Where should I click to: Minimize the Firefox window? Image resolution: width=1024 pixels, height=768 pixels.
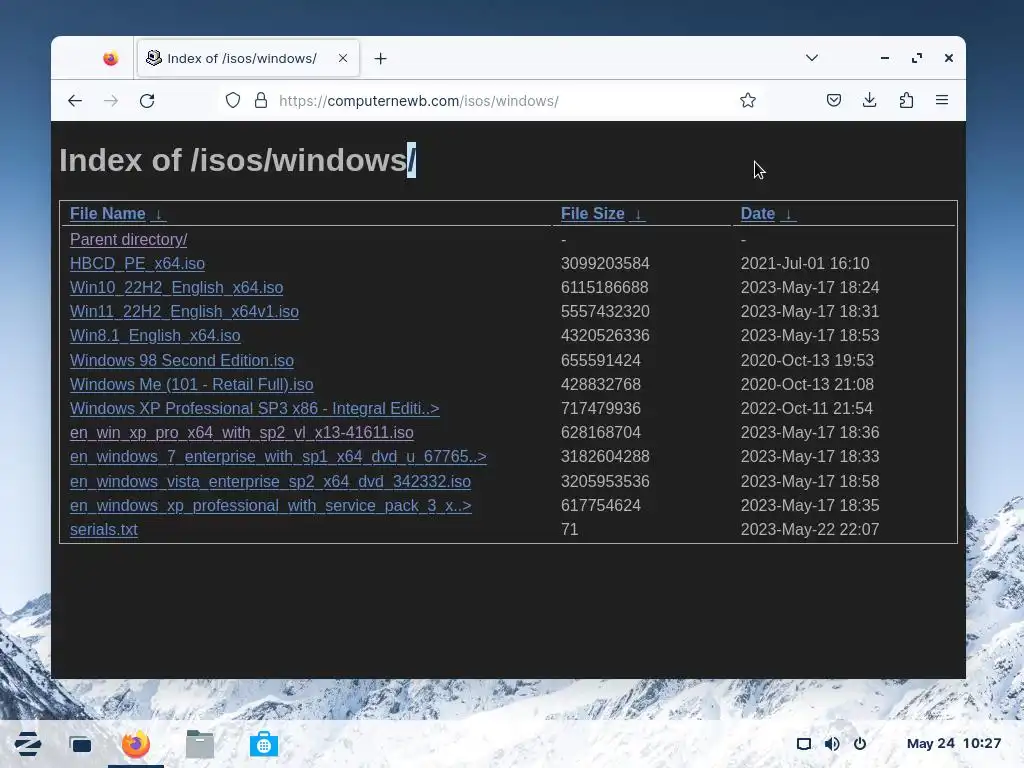coord(885,58)
